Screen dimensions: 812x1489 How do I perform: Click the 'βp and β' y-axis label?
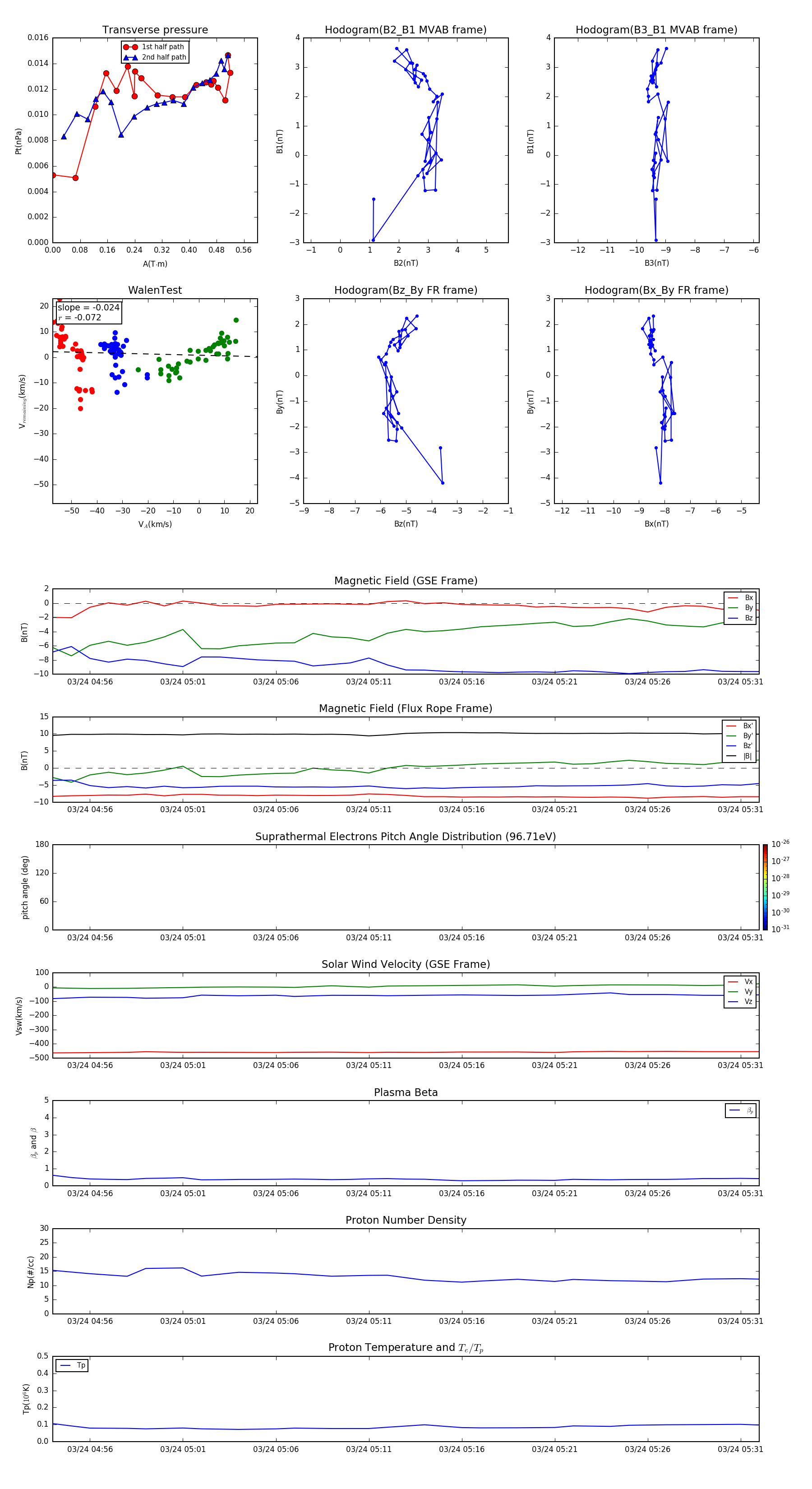click(x=33, y=1143)
